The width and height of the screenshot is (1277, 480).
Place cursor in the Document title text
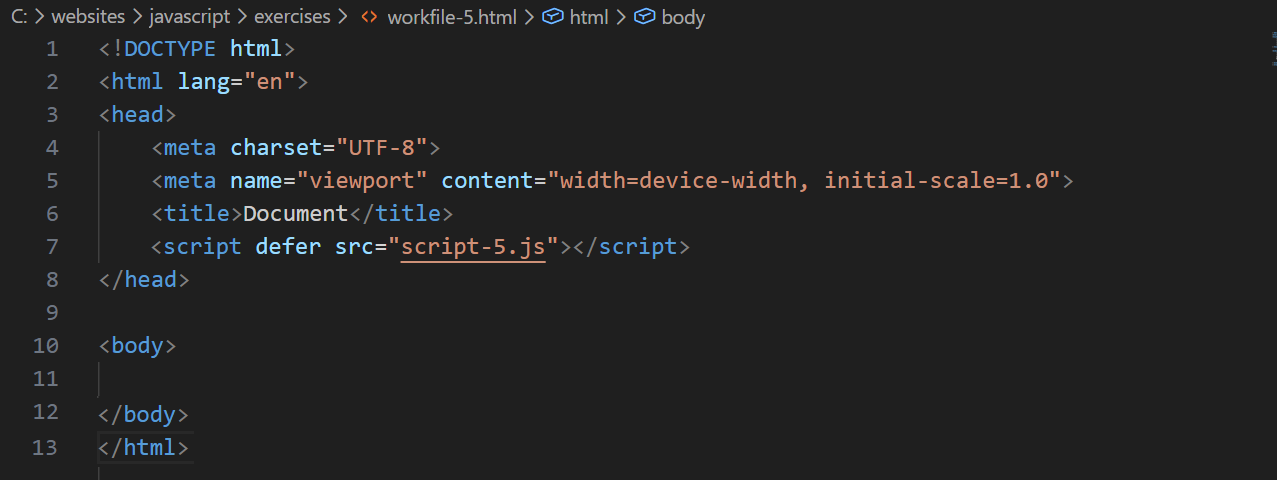click(295, 213)
